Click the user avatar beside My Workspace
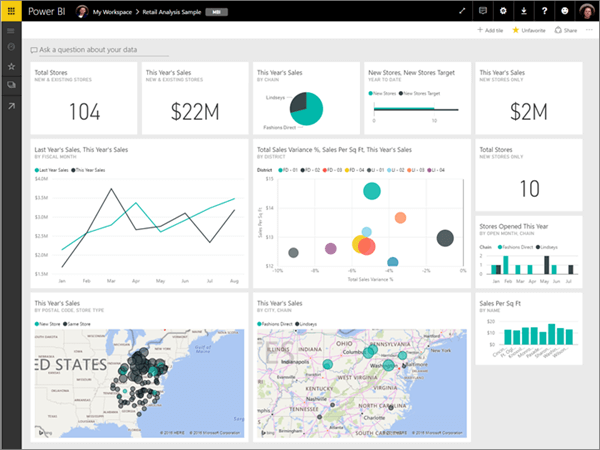This screenshot has height=450, width=600. [82, 11]
